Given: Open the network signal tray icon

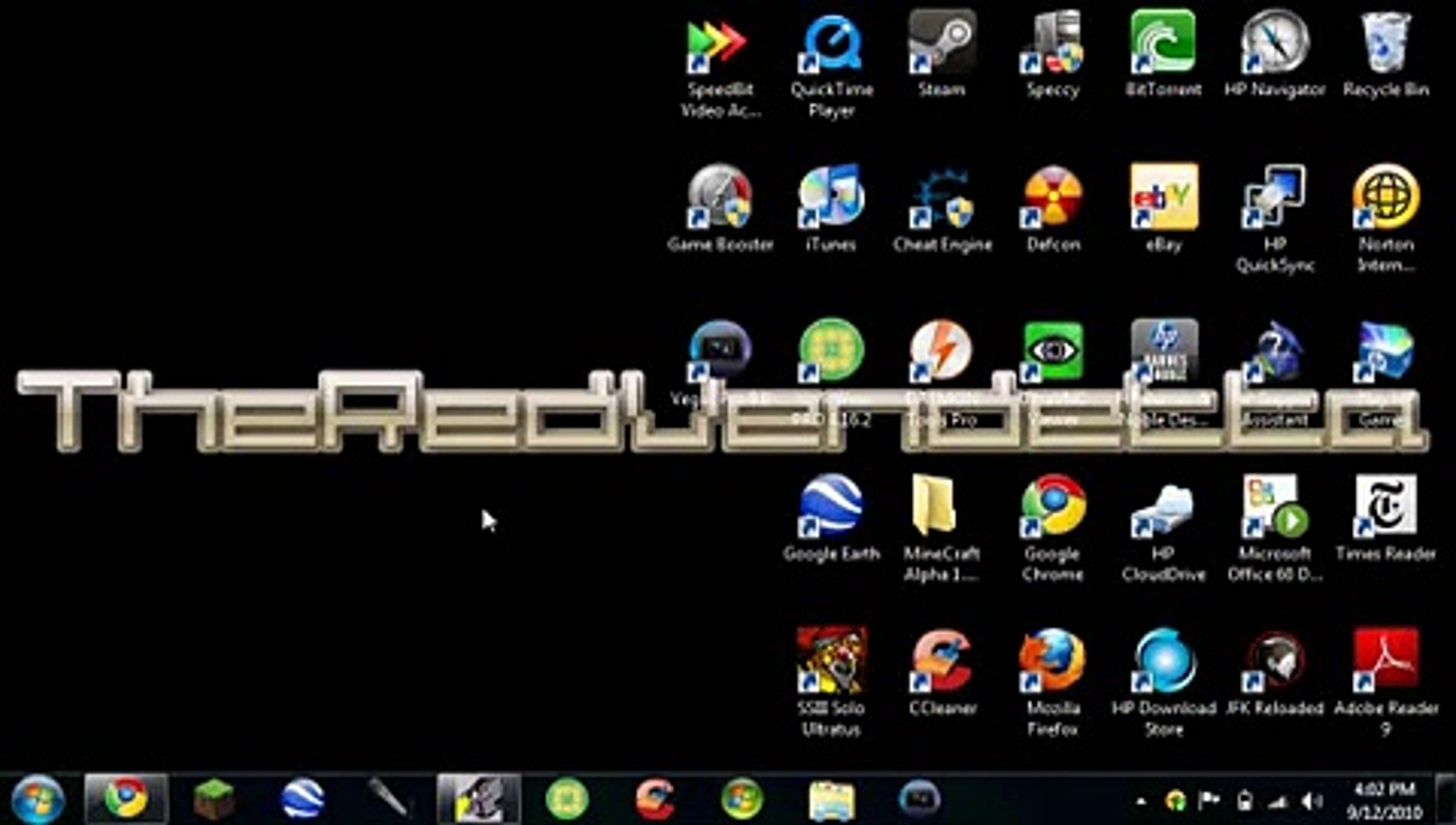Looking at the screenshot, I should point(1277,801).
